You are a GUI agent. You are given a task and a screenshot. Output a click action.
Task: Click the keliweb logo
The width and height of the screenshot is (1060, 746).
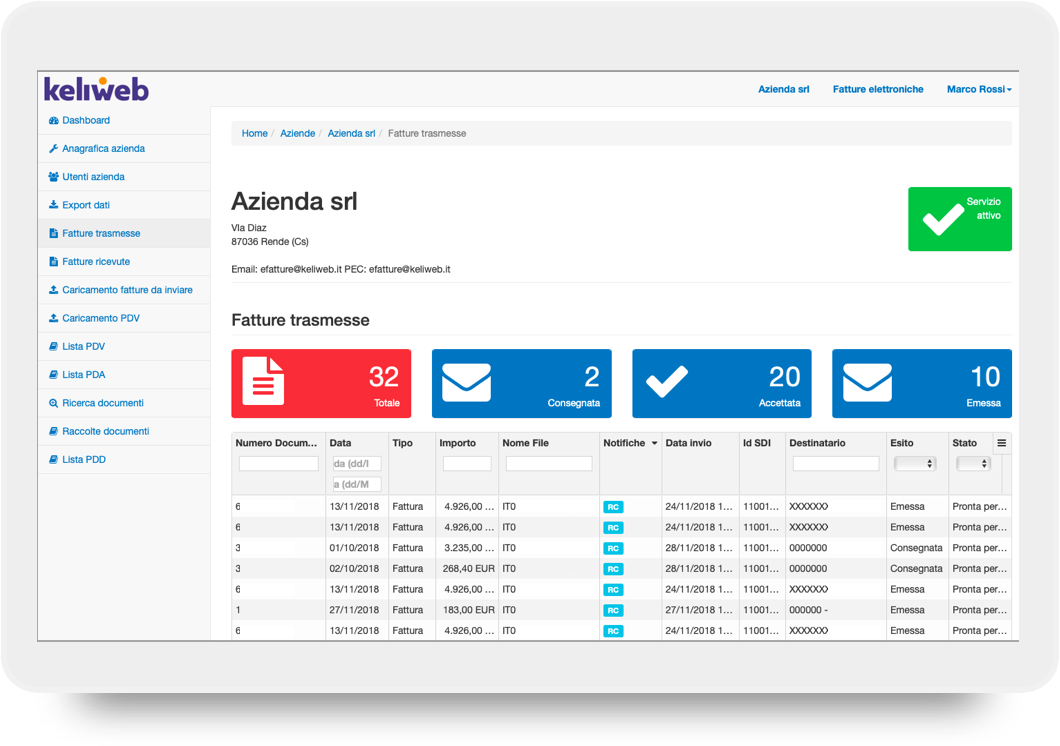(96, 89)
